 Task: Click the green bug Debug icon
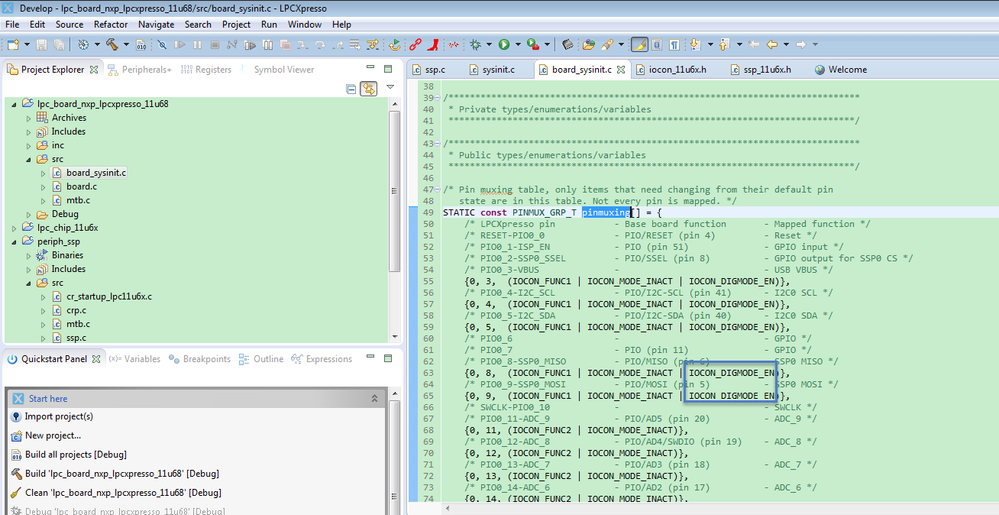(475, 45)
